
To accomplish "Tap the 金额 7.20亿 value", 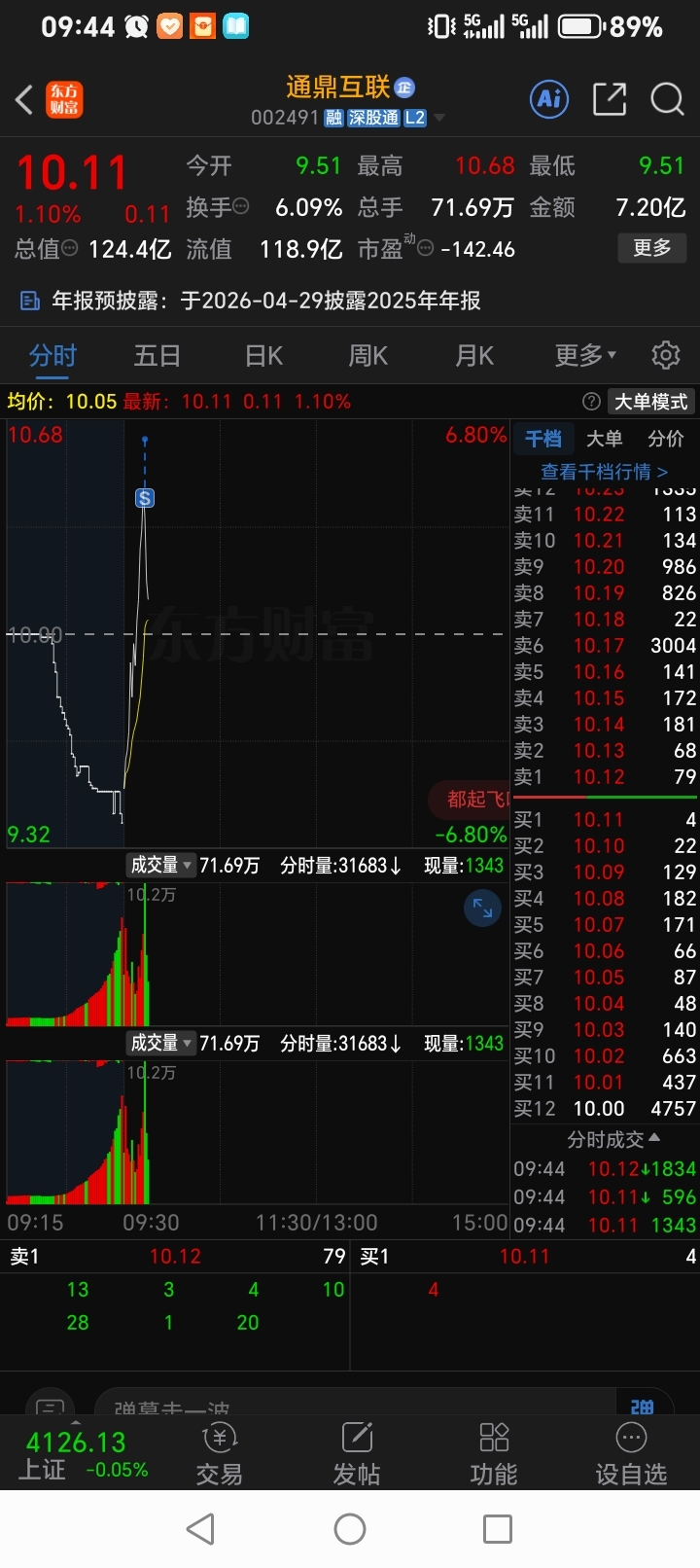I will 650,207.
